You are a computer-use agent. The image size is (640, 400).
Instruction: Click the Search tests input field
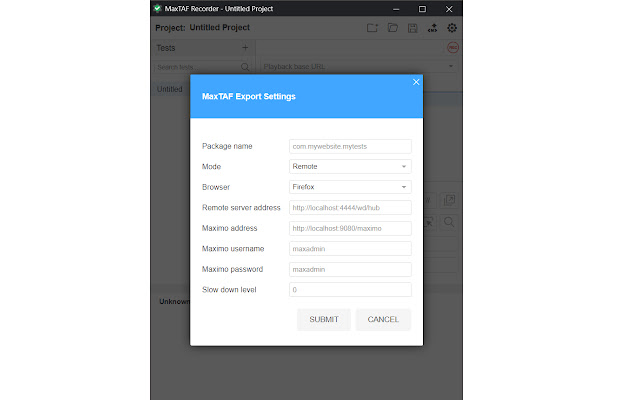(198, 67)
